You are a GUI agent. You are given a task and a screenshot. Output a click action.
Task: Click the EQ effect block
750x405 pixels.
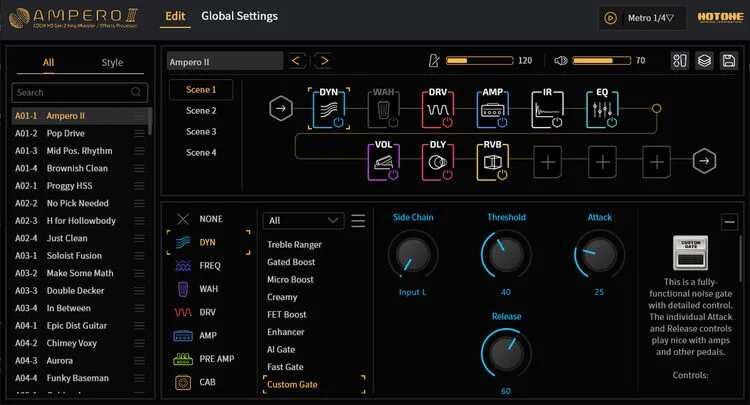[602, 108]
